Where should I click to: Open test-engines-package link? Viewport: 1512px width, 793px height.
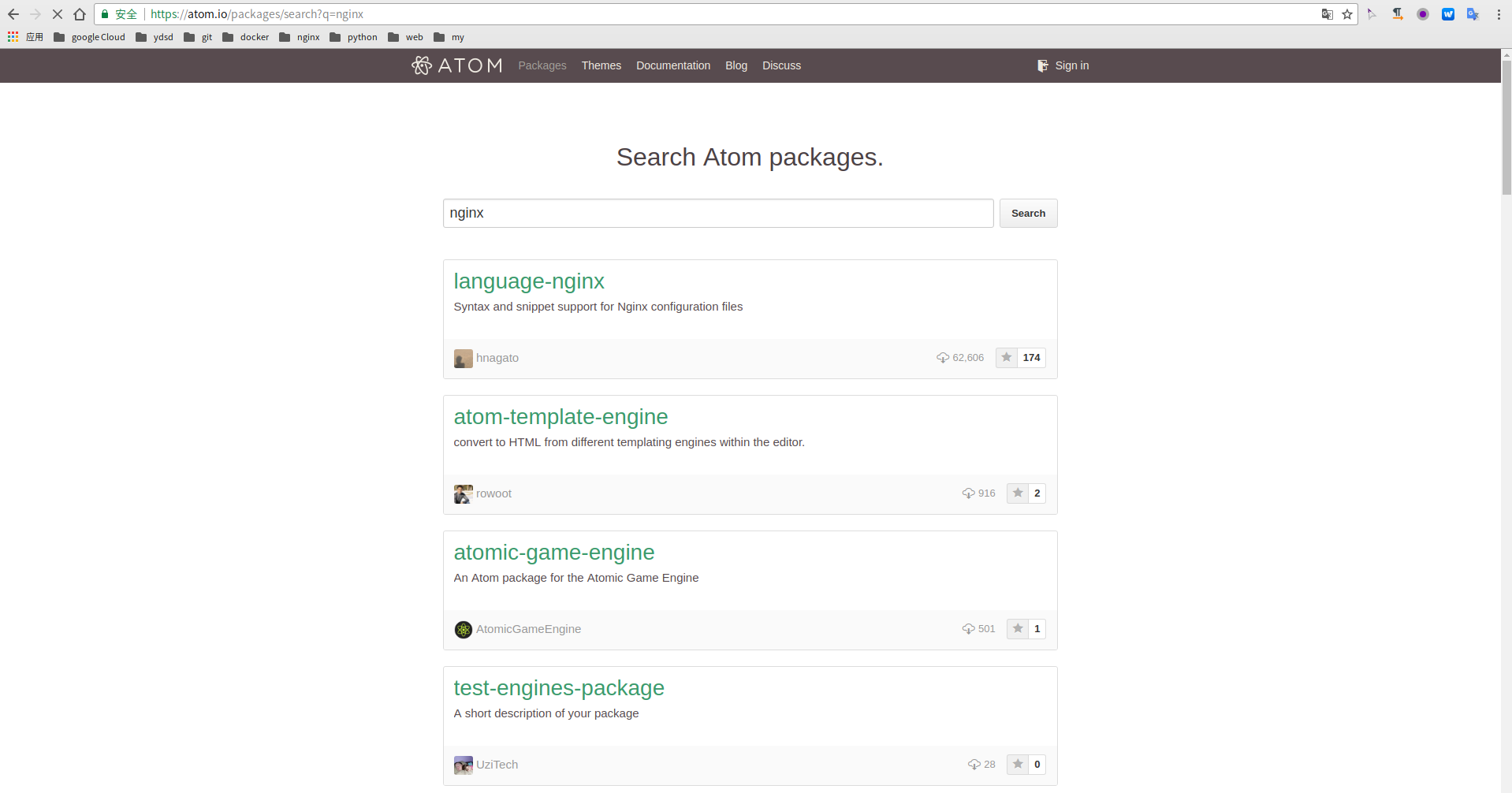(x=559, y=688)
